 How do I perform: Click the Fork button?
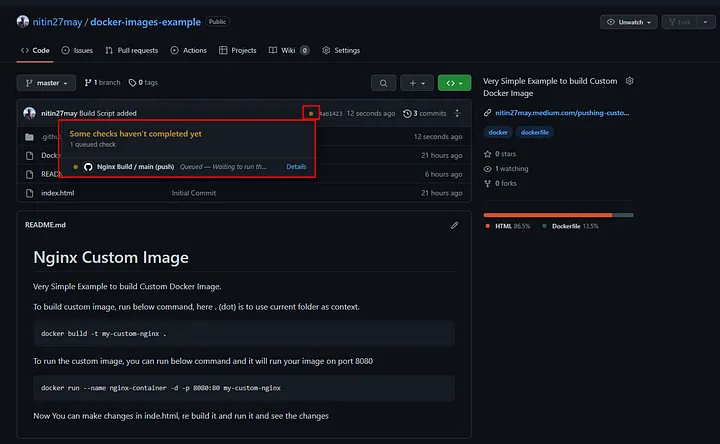(x=679, y=22)
